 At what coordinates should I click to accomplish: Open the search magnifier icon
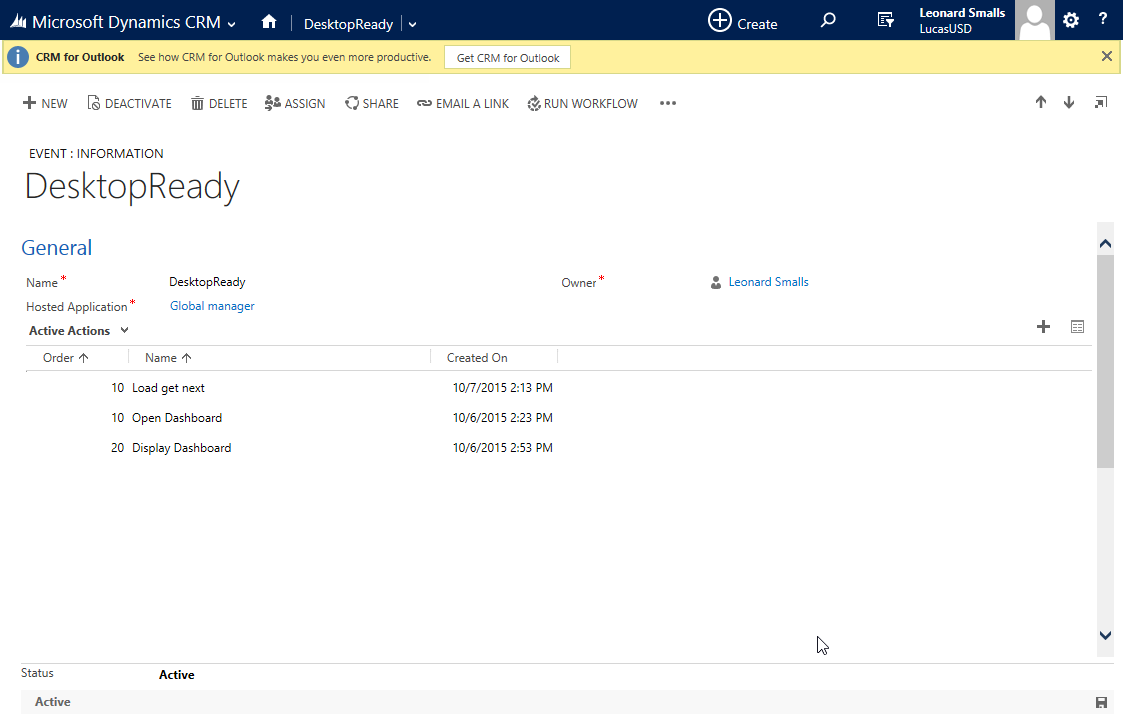tap(828, 20)
